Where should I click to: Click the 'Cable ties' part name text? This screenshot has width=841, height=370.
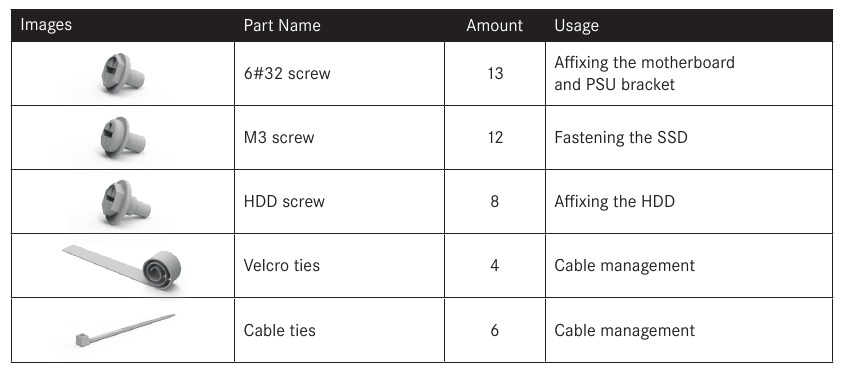pos(279,330)
